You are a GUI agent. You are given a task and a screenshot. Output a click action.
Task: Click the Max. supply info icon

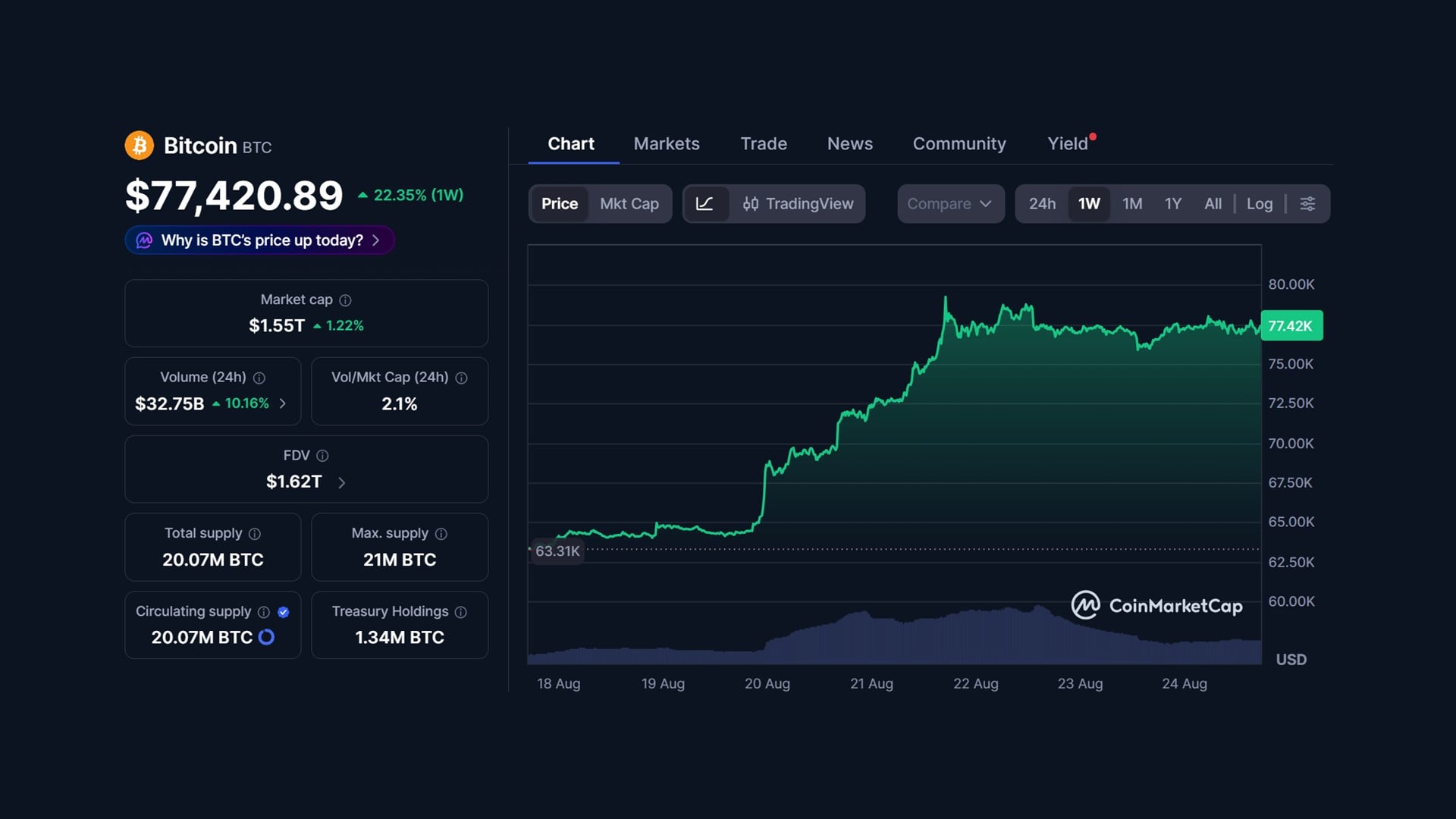441,534
